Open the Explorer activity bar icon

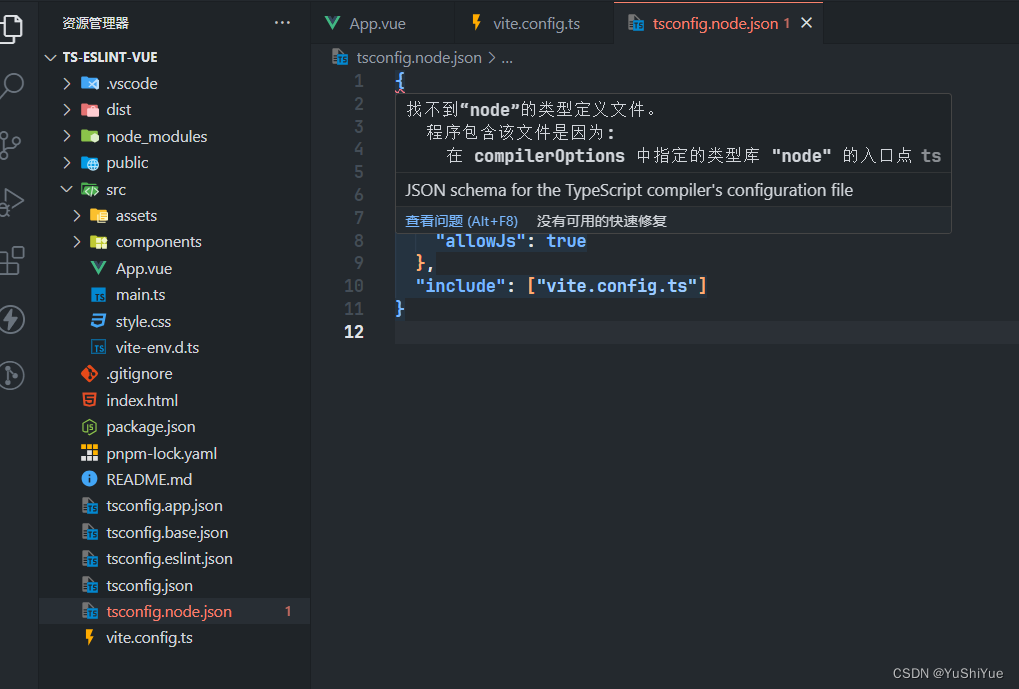pyautogui.click(x=10, y=28)
